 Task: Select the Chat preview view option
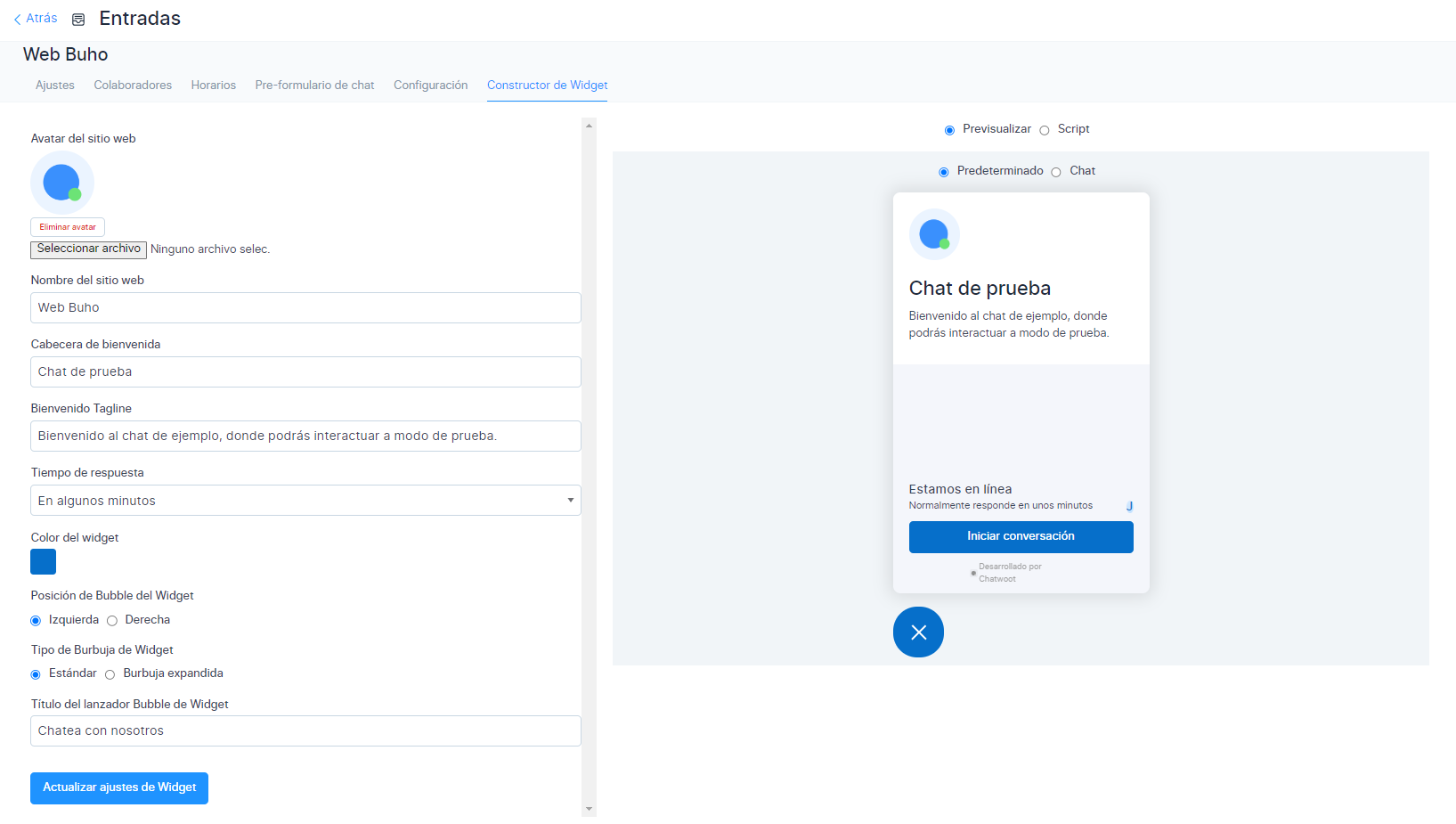point(1056,172)
